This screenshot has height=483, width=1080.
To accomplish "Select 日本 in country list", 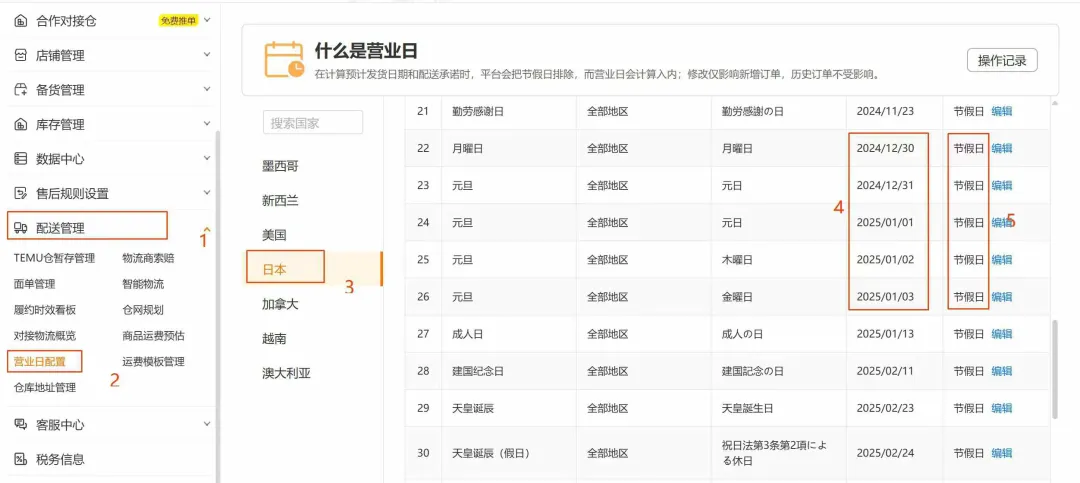I will (x=274, y=269).
